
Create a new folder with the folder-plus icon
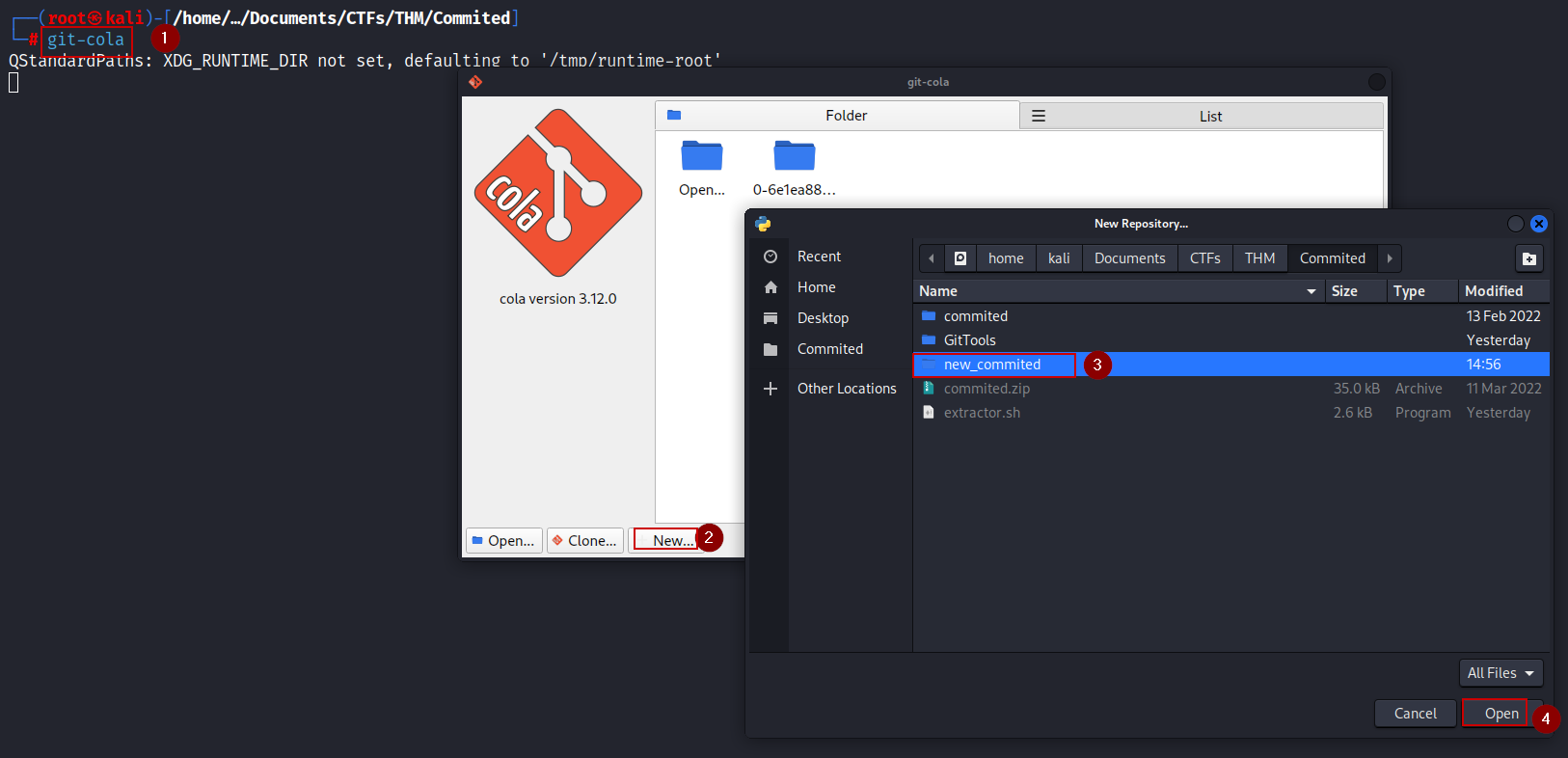pos(1529,258)
